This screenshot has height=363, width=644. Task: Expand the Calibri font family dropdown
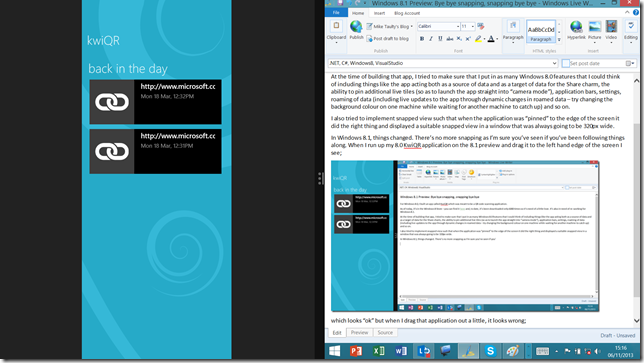click(458, 26)
